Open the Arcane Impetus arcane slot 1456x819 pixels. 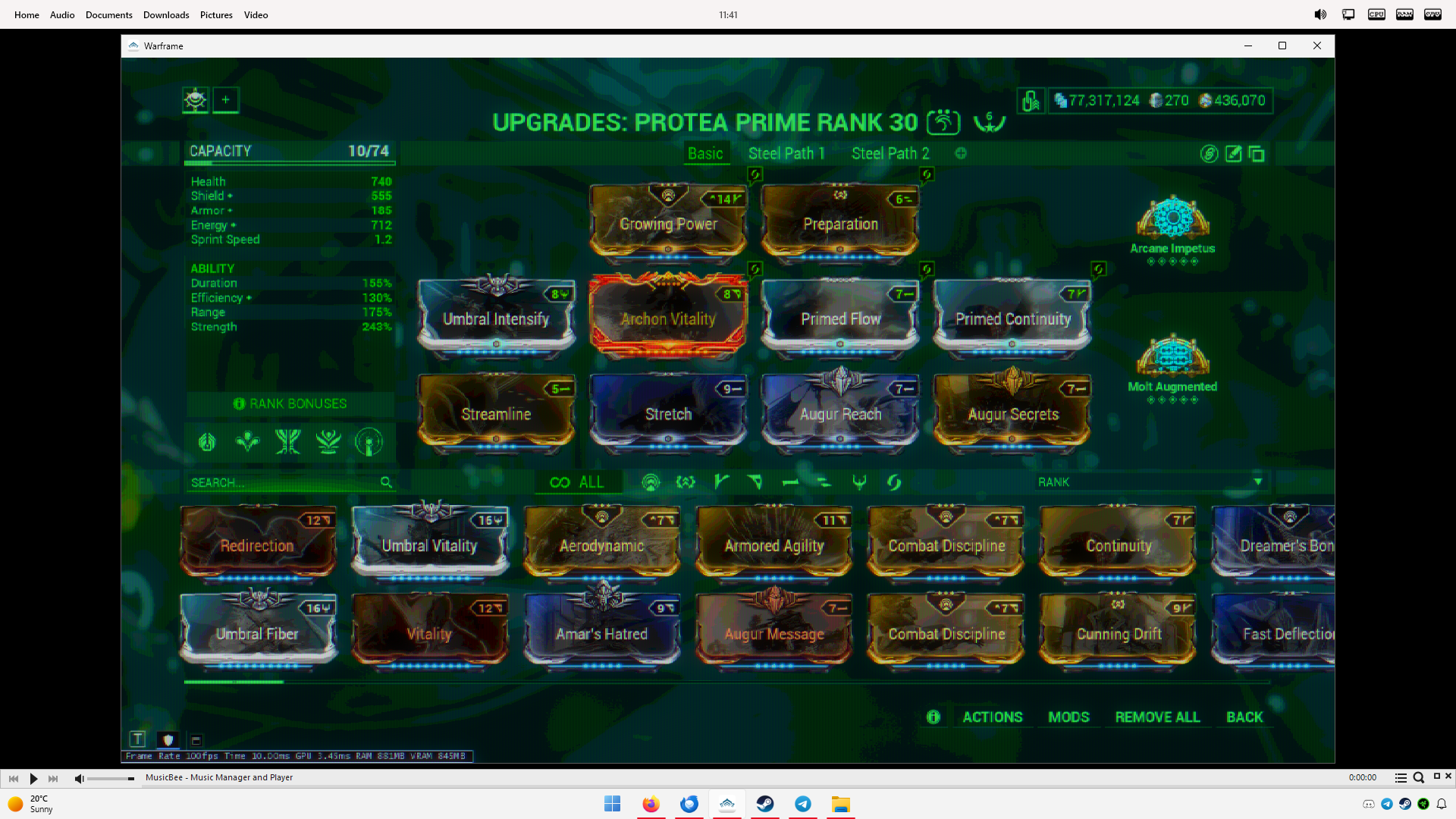click(1172, 220)
